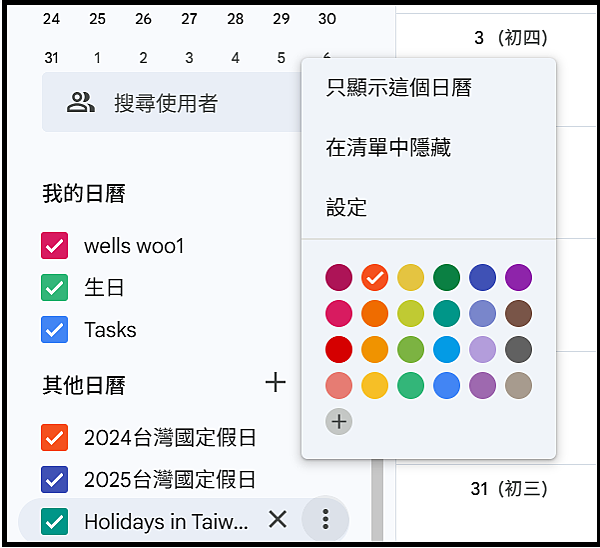Add other calendar using plus icon
Viewport: 600px width, 548px height.
click(x=276, y=382)
